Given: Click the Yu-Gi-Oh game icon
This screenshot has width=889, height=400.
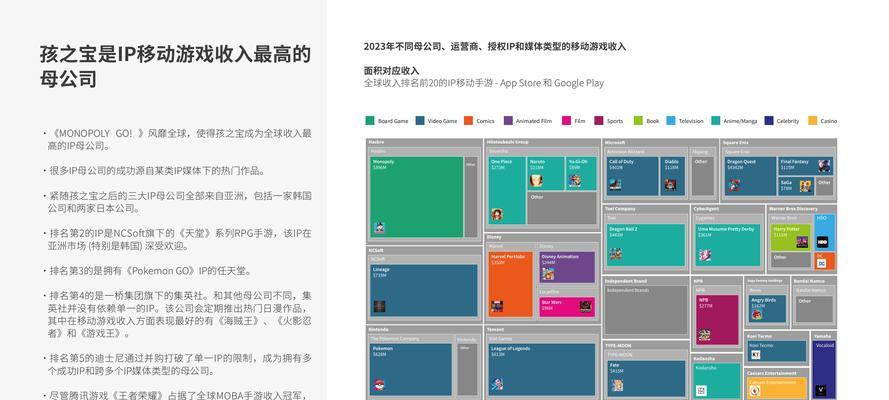Looking at the screenshot, I should [575, 181].
